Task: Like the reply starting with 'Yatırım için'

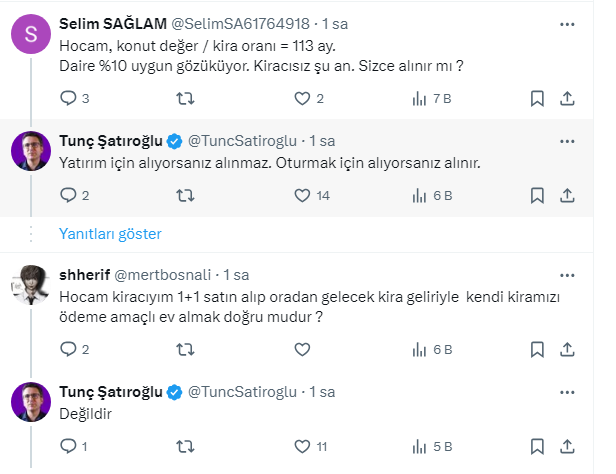Action: click(303, 196)
